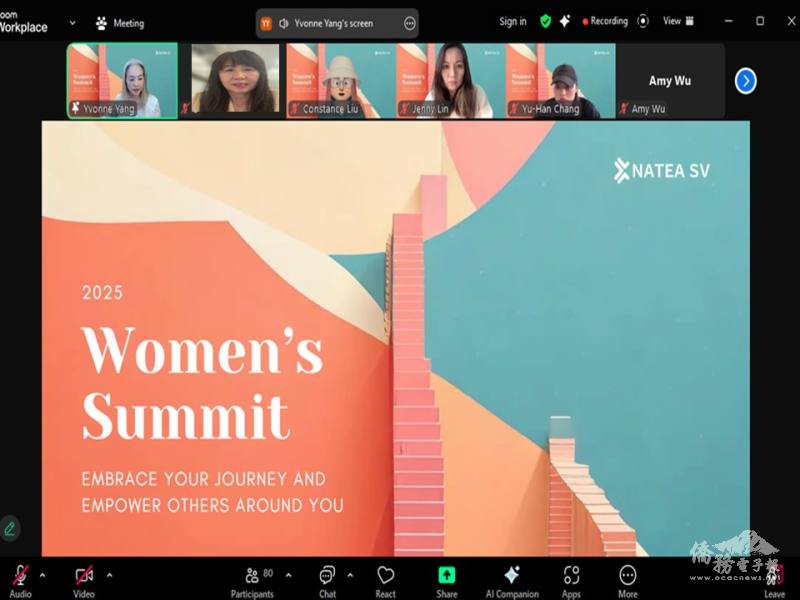
Task: Expand audio options caret
Action: (42, 575)
